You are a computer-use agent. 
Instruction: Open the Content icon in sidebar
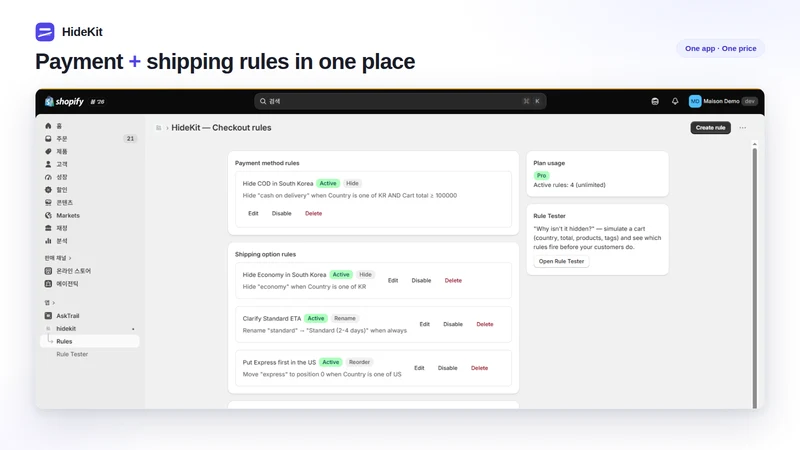[48, 203]
